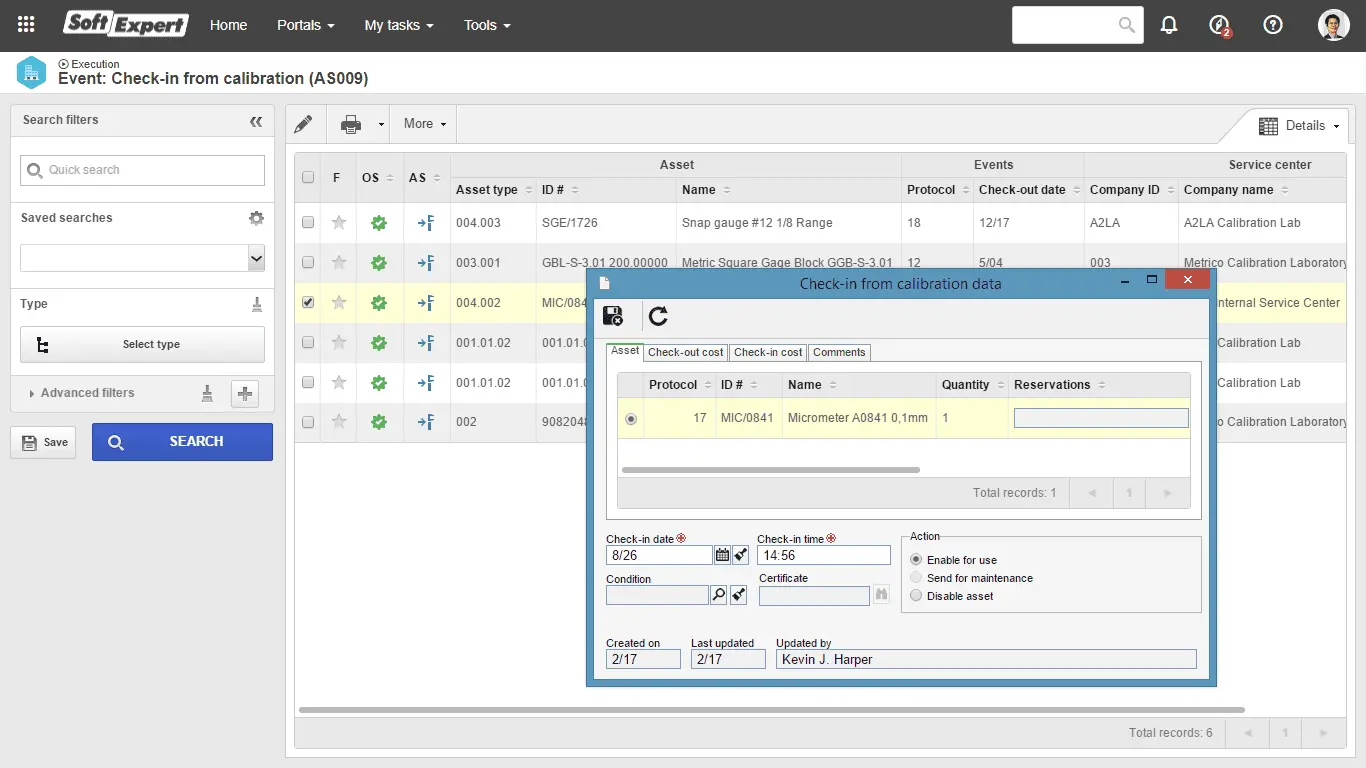Open the Saved searches dropdown
Image resolution: width=1366 pixels, height=768 pixels.
pyautogui.click(x=256, y=258)
